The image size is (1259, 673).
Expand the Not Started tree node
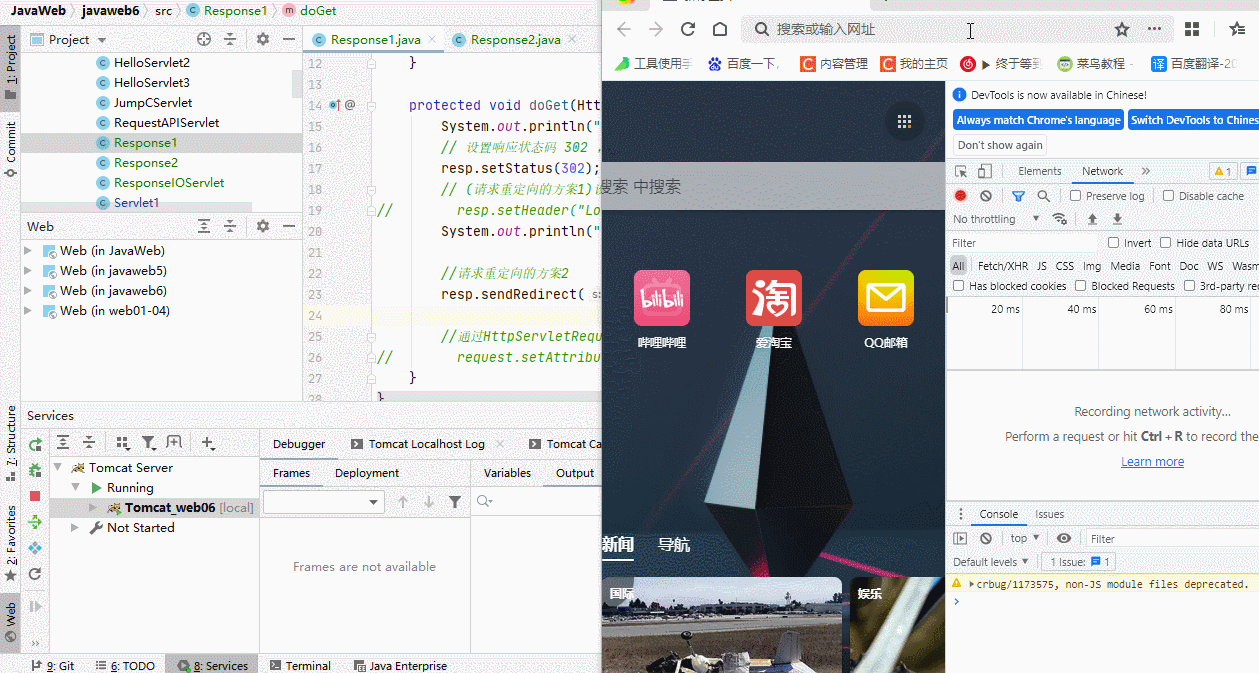75,527
